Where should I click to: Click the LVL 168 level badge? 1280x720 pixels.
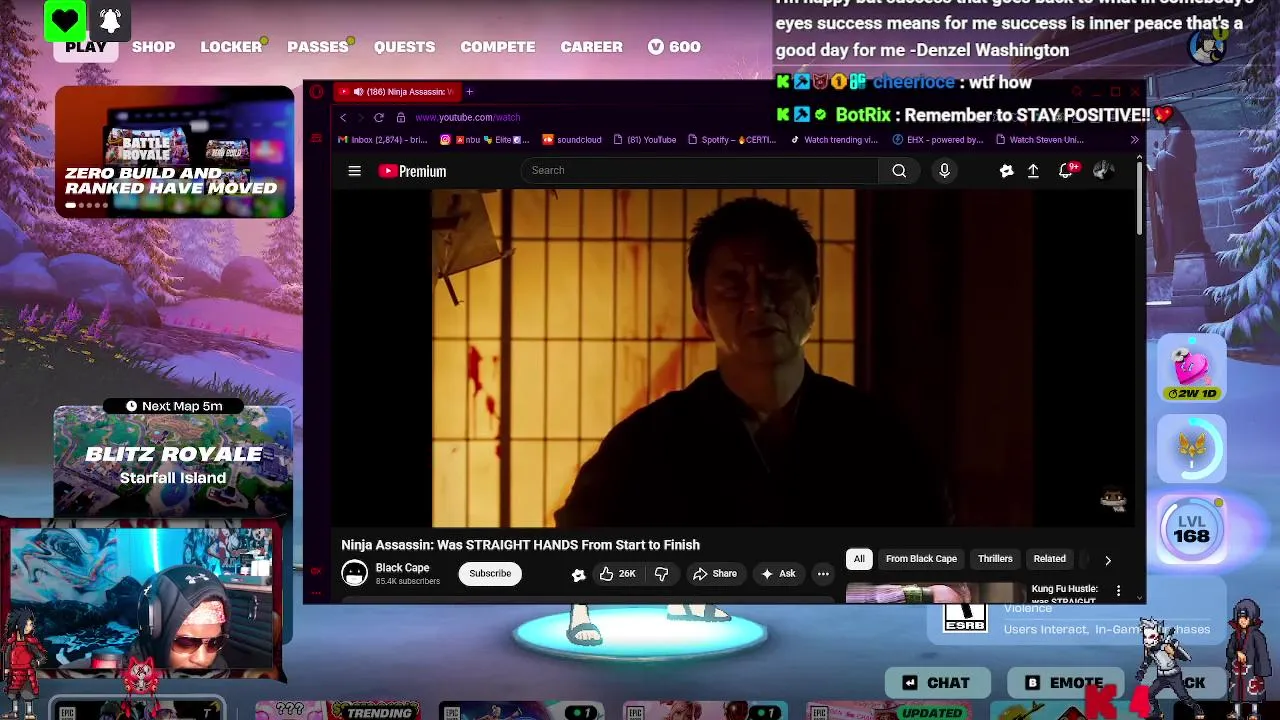[1191, 529]
